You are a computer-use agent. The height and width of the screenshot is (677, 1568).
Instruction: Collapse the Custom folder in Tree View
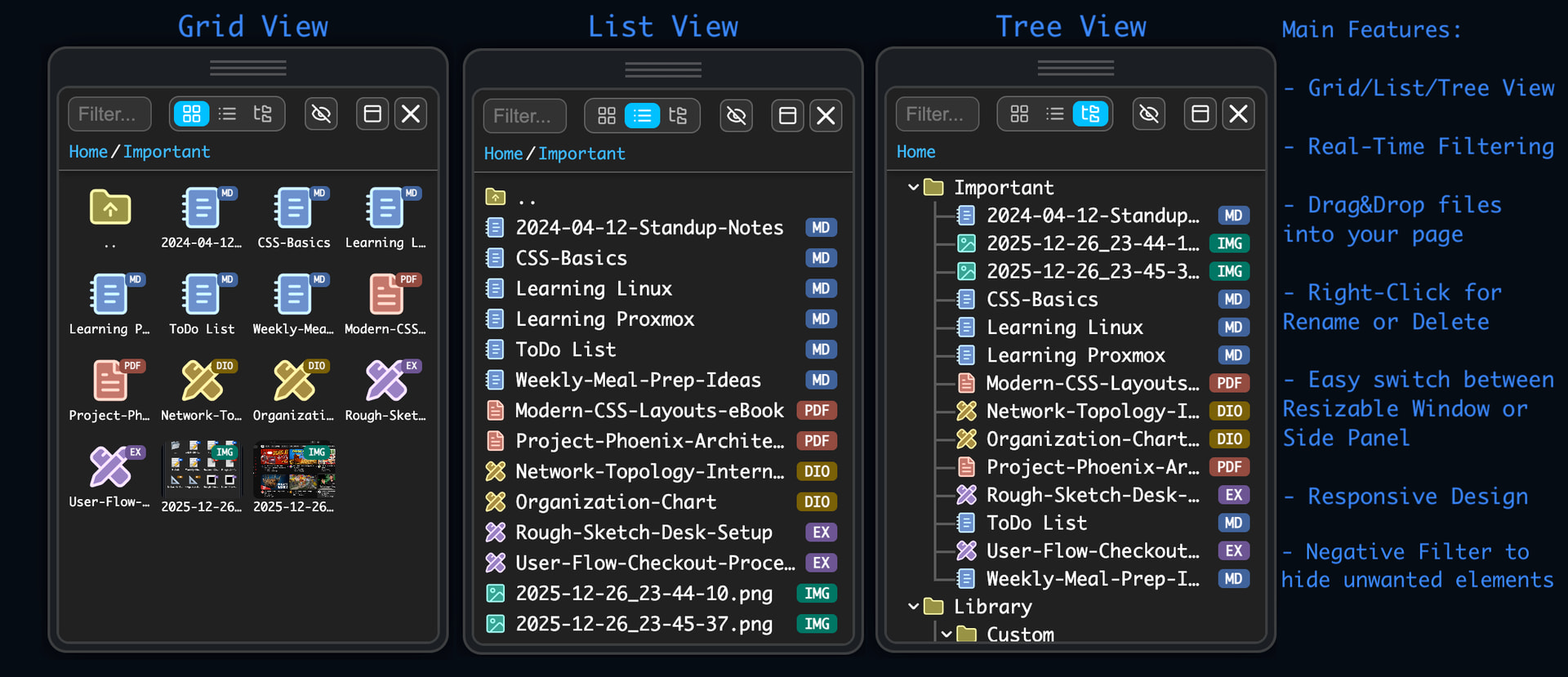point(946,635)
